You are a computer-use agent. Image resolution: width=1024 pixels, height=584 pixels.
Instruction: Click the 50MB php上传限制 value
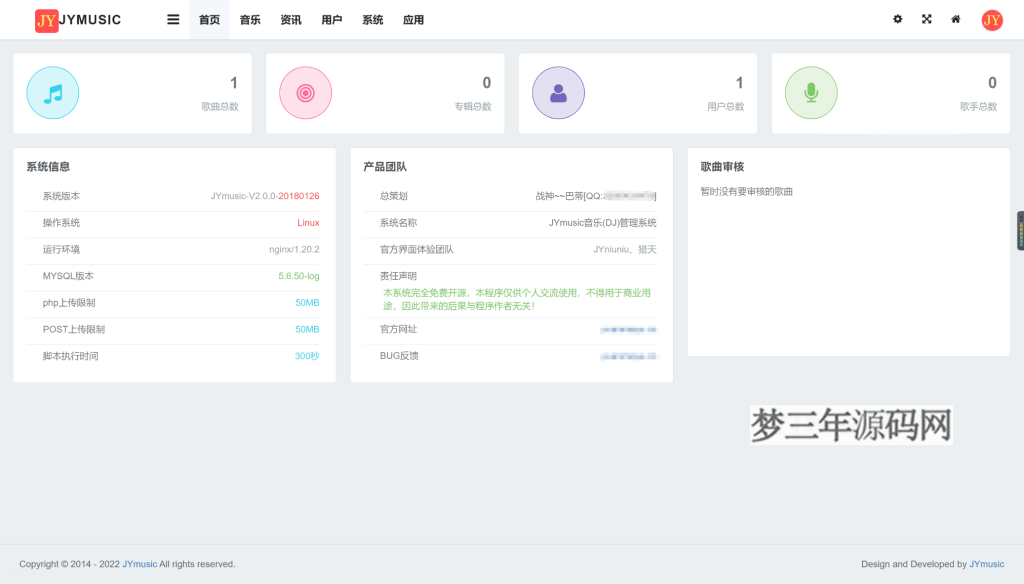[308, 304]
